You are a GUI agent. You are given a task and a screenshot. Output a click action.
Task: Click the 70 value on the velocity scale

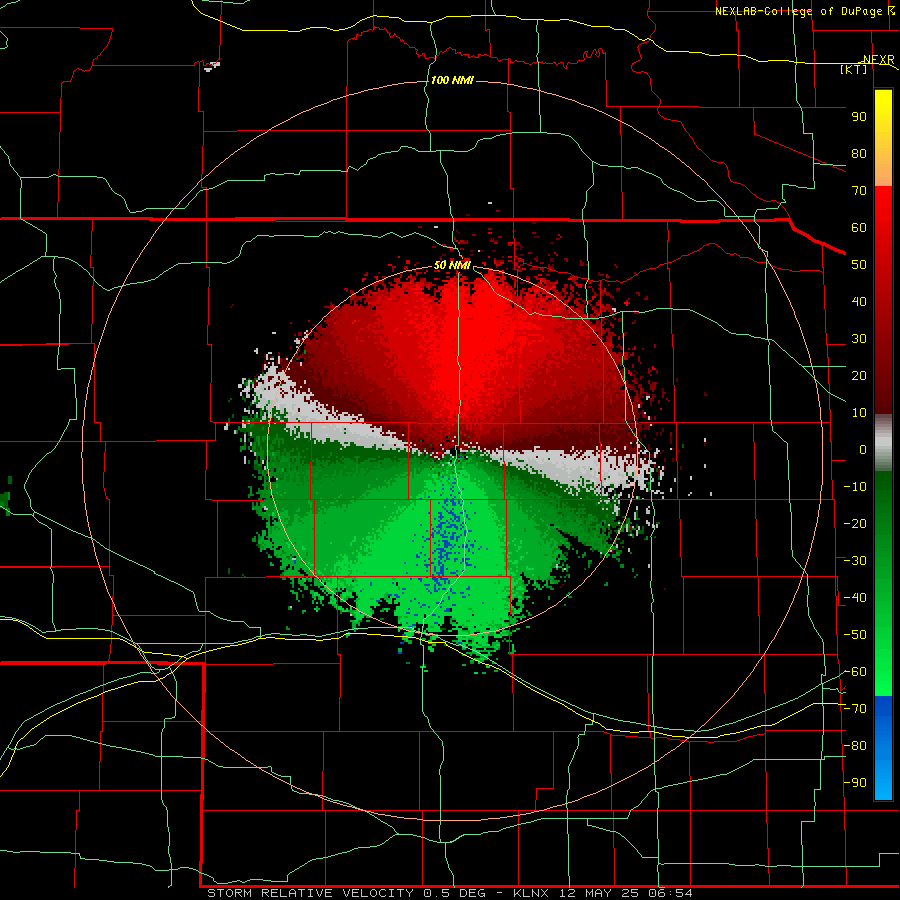point(859,191)
